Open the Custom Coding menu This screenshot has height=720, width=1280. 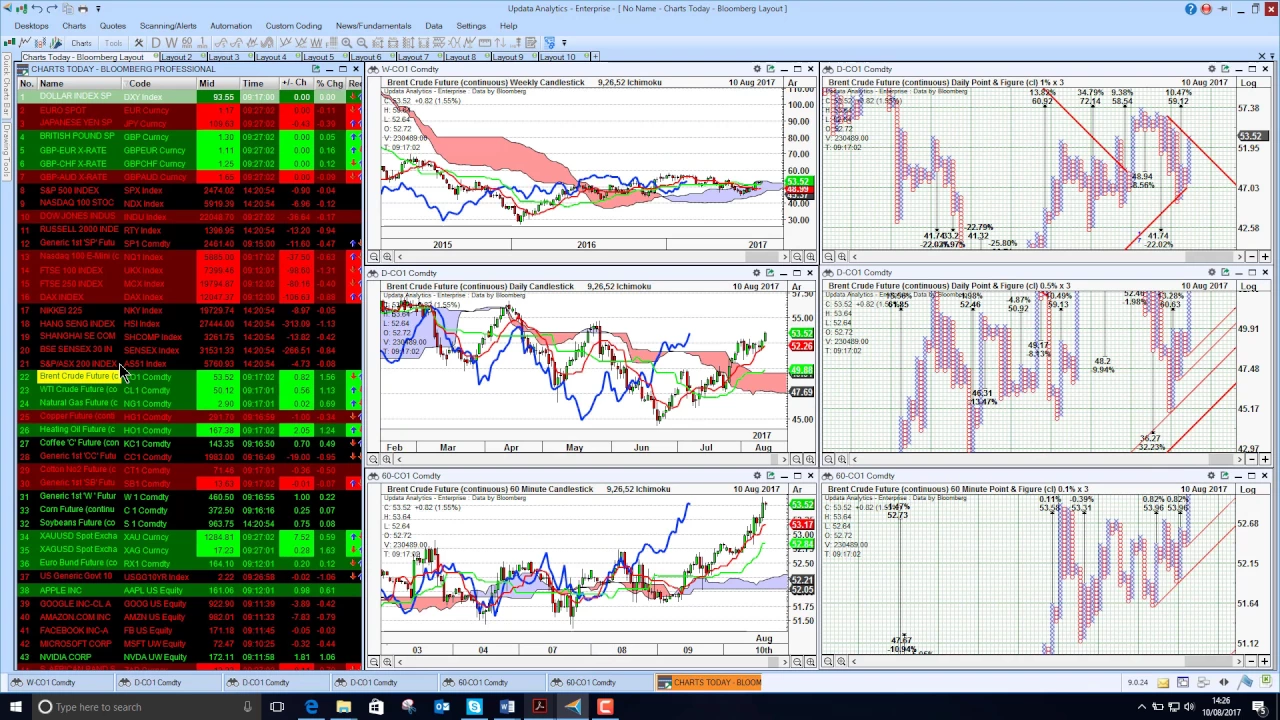(x=293, y=26)
